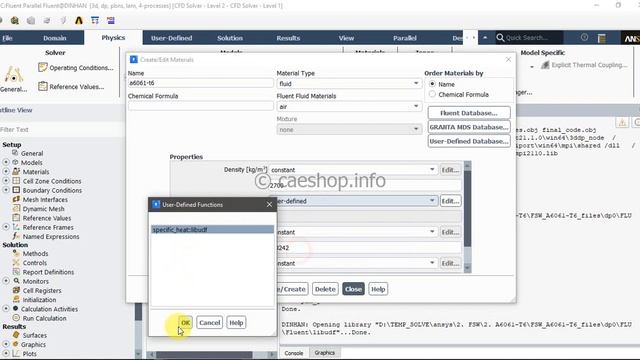640x360 pixels.
Task: Select Initialization tree item
Action: (x=39, y=300)
